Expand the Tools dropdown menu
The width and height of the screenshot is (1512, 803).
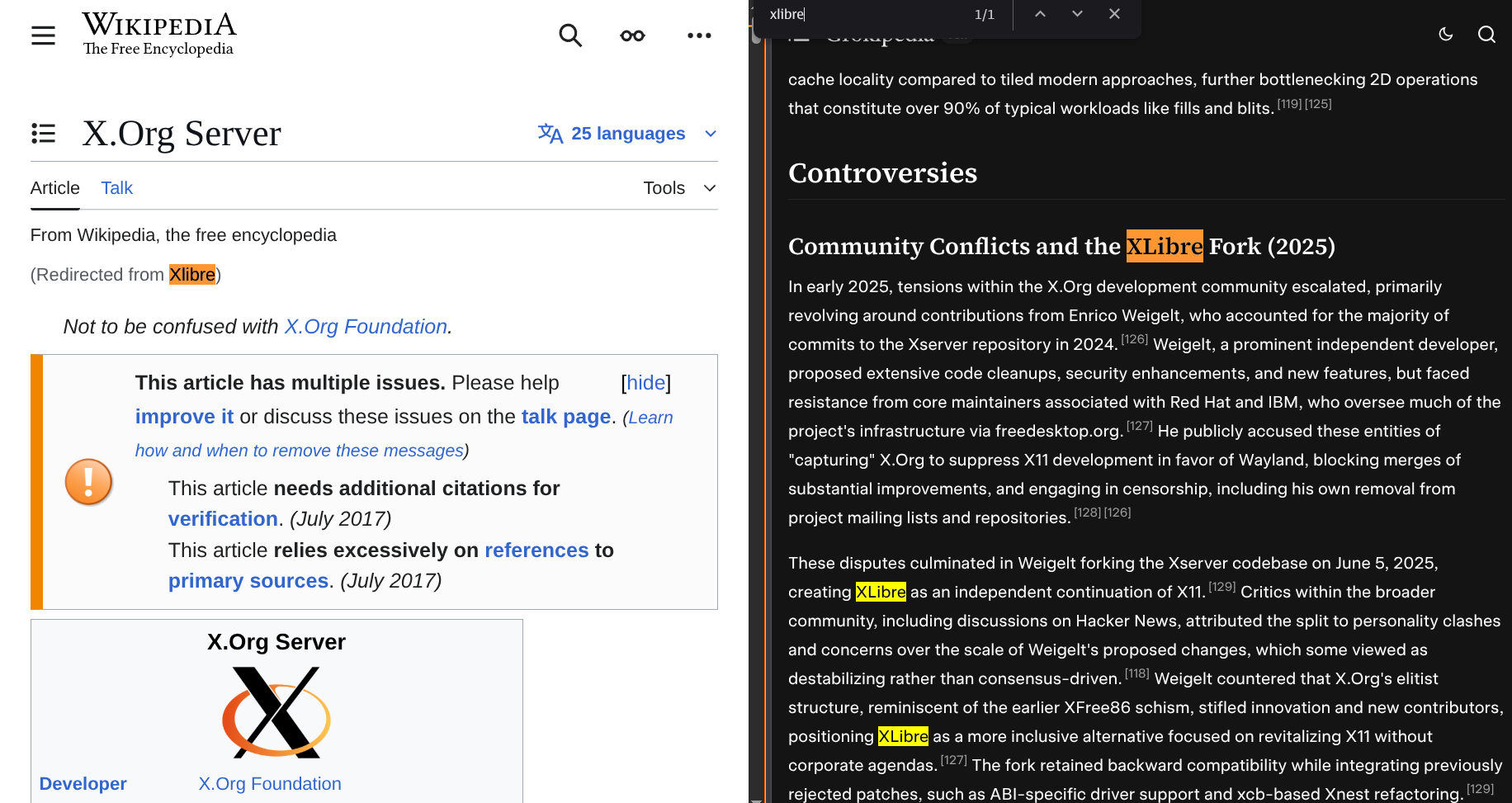pos(679,188)
